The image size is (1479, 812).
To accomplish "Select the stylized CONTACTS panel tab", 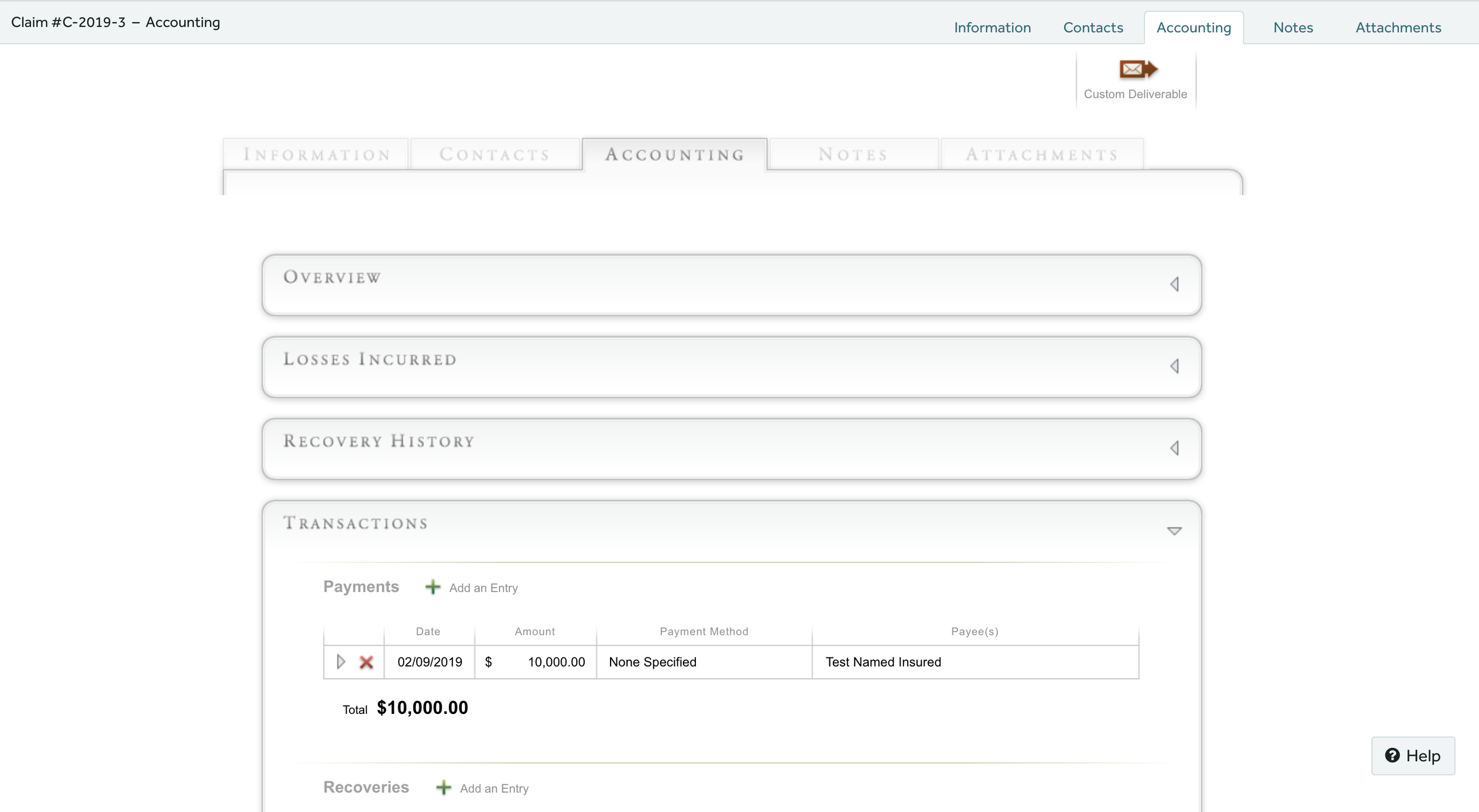I will [495, 155].
